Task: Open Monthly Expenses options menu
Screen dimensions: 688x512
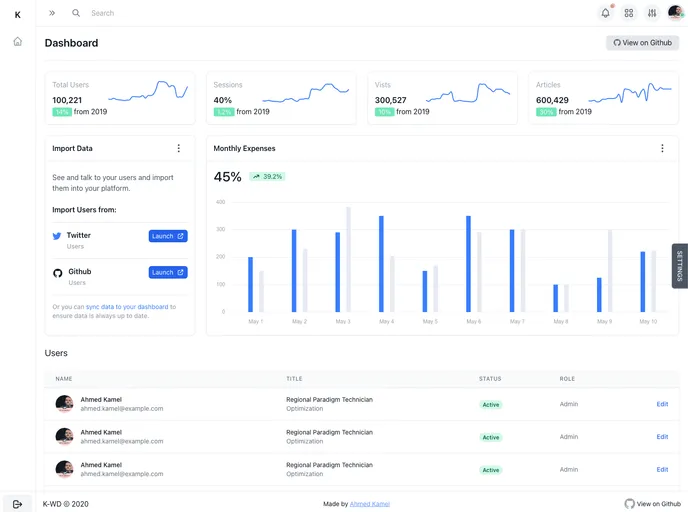Action: pos(662,148)
